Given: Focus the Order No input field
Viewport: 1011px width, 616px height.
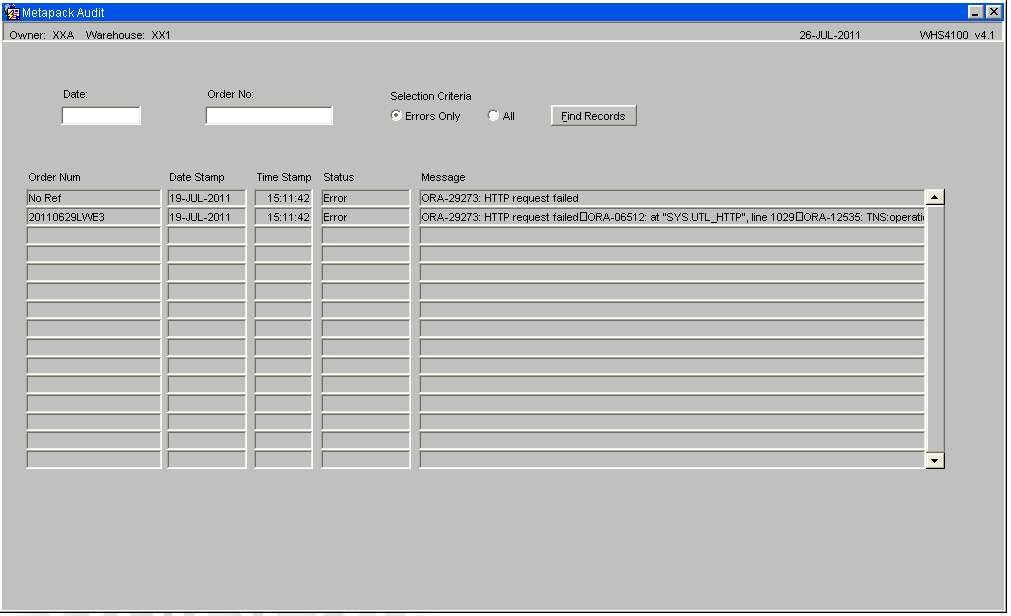Looking at the screenshot, I should pos(269,115).
